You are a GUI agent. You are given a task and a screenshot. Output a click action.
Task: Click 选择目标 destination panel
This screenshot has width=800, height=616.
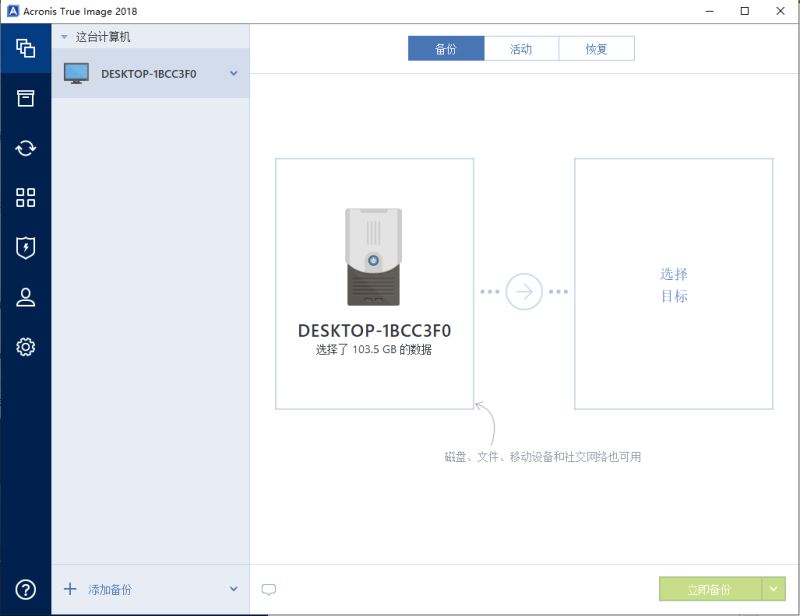point(673,284)
